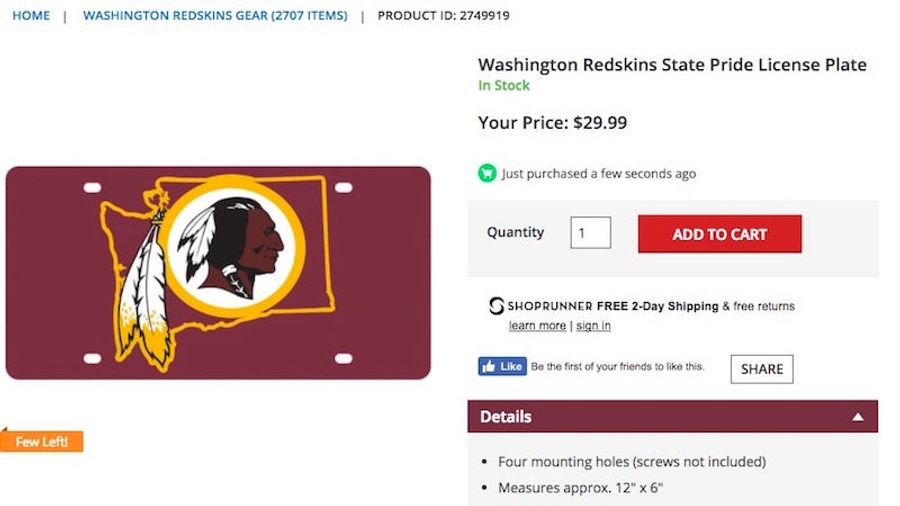The width and height of the screenshot is (900, 506).
Task: Click the Your Price: $29.99 text
Action: coord(553,122)
